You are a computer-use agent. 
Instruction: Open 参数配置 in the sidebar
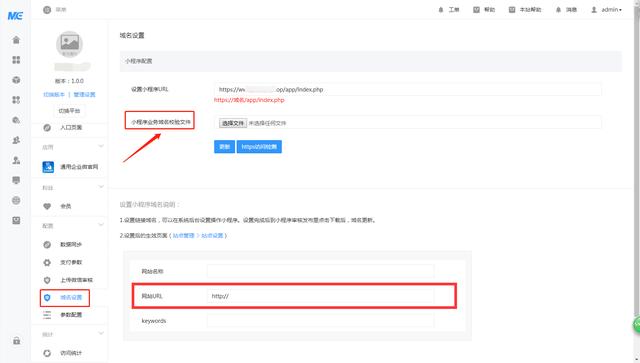click(71, 315)
